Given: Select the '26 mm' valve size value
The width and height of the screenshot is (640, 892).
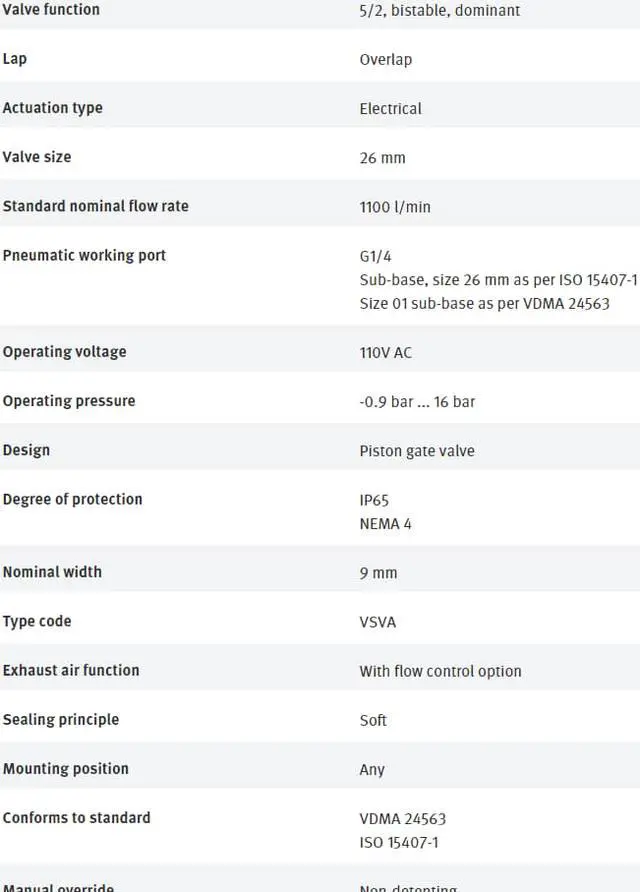Looking at the screenshot, I should click(383, 158).
